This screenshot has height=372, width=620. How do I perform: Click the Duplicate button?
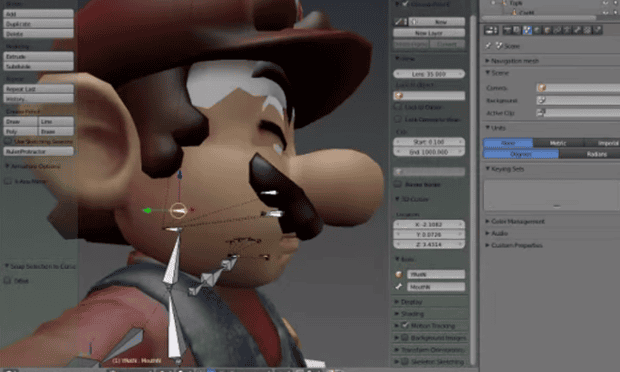tap(38, 24)
